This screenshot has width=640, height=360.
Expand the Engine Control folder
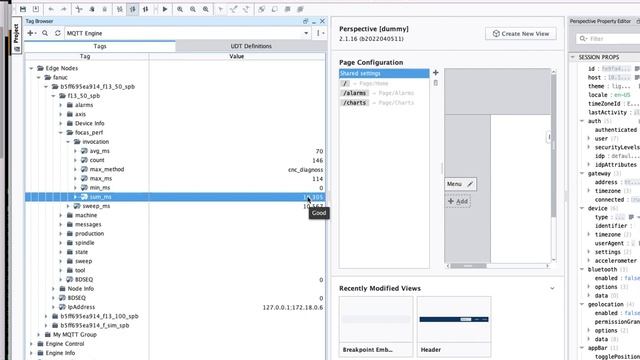pos(31,344)
